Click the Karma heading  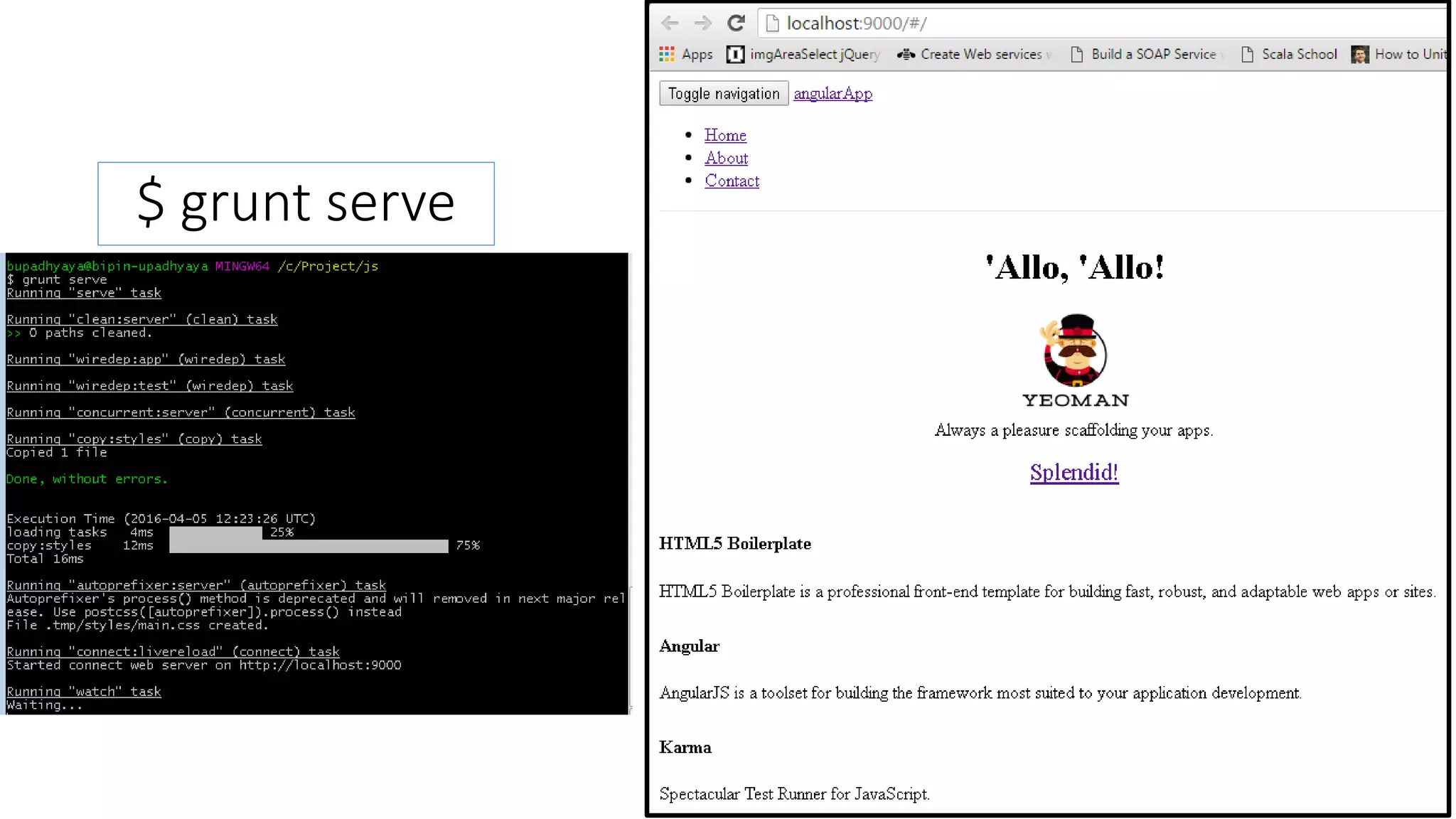click(685, 747)
